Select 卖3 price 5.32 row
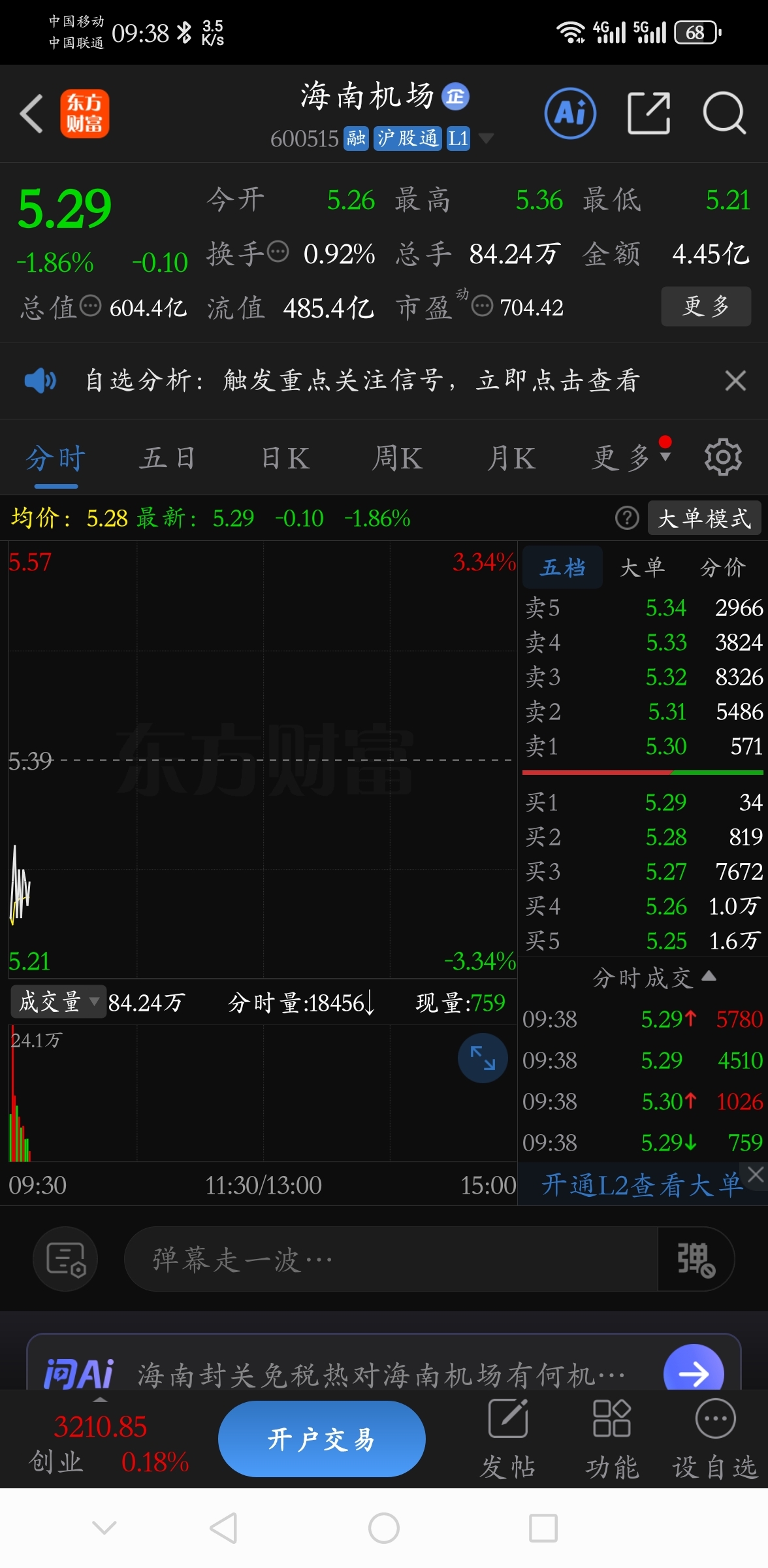 643,677
